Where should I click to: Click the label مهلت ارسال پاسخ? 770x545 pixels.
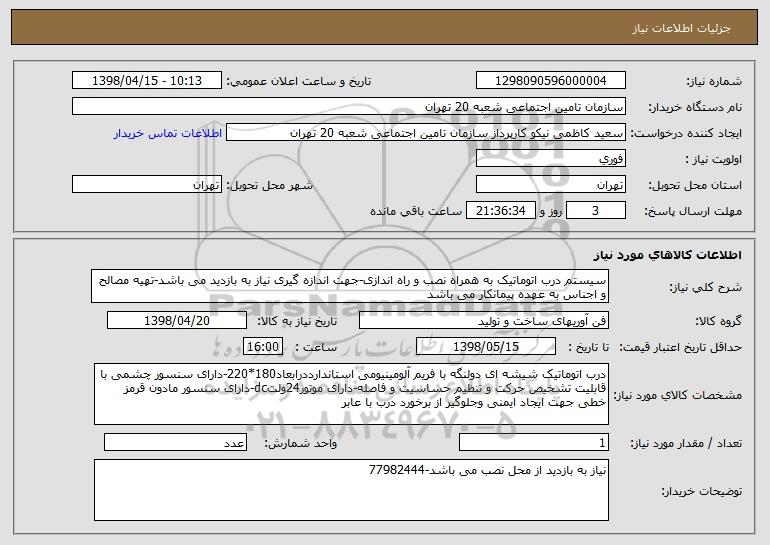[x=693, y=211]
